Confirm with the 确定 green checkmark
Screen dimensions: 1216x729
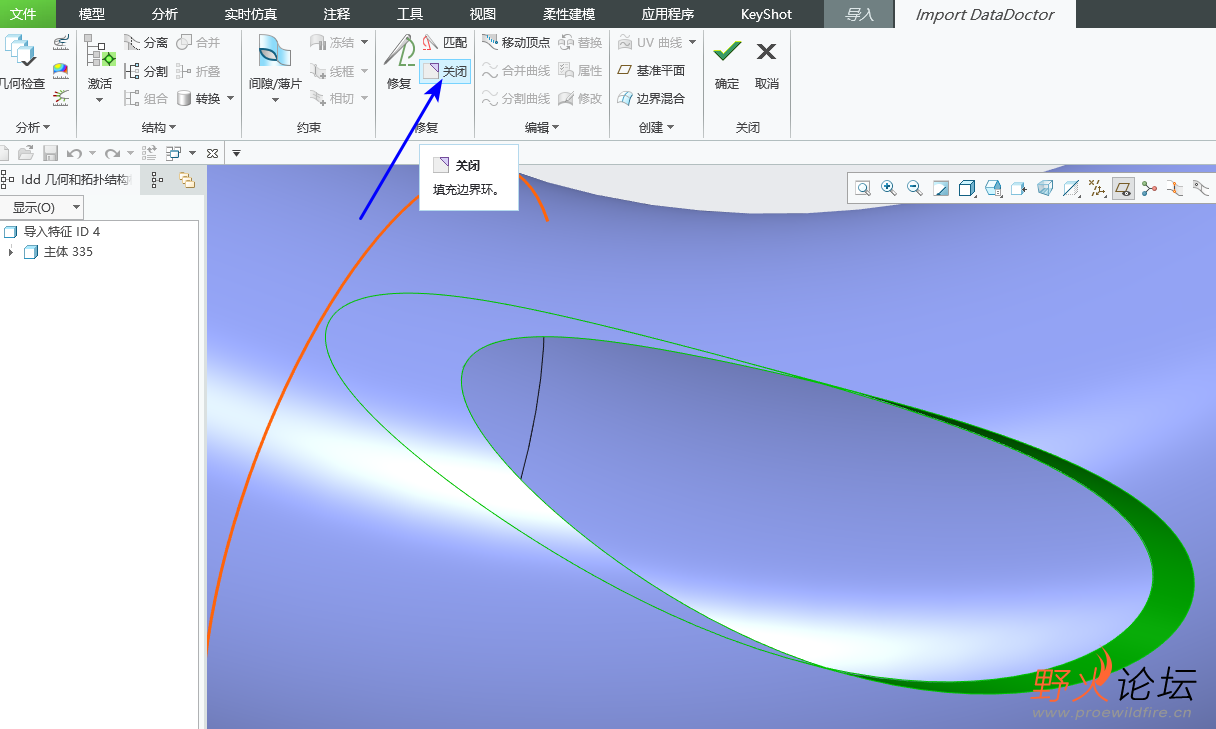pyautogui.click(x=727, y=63)
